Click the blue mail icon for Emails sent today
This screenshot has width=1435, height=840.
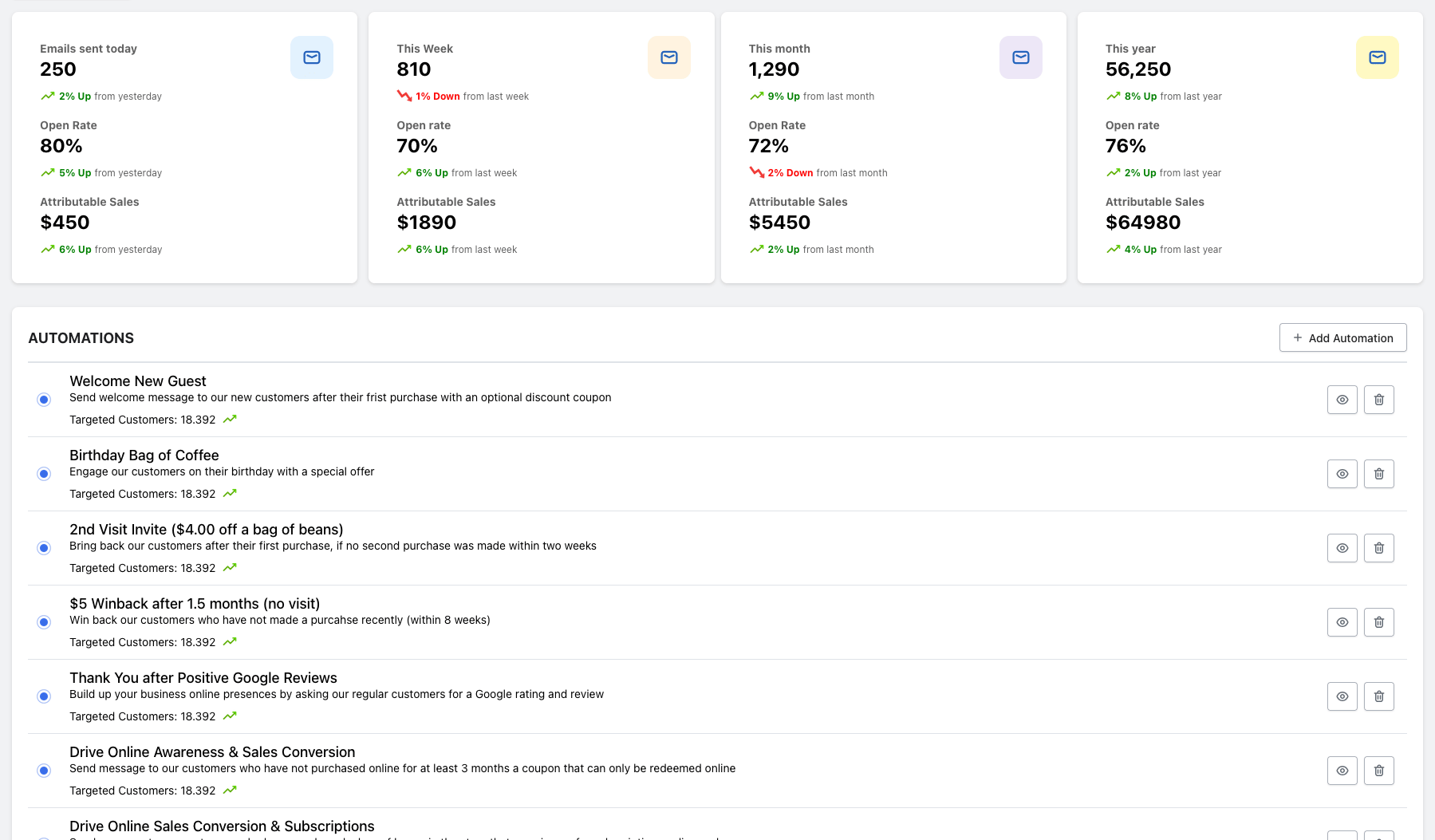[312, 57]
